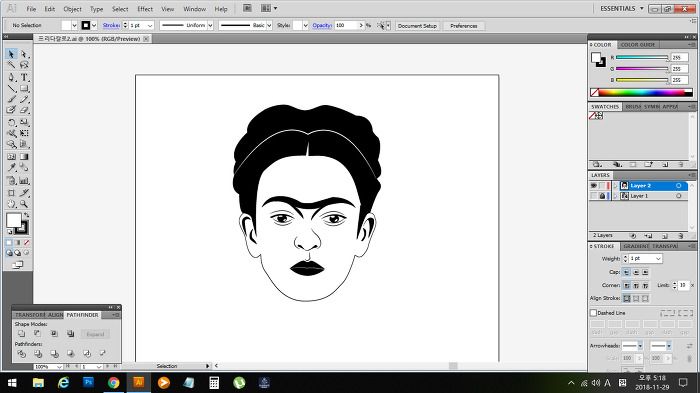Open the Window menu
700x393 pixels.
pos(195,9)
